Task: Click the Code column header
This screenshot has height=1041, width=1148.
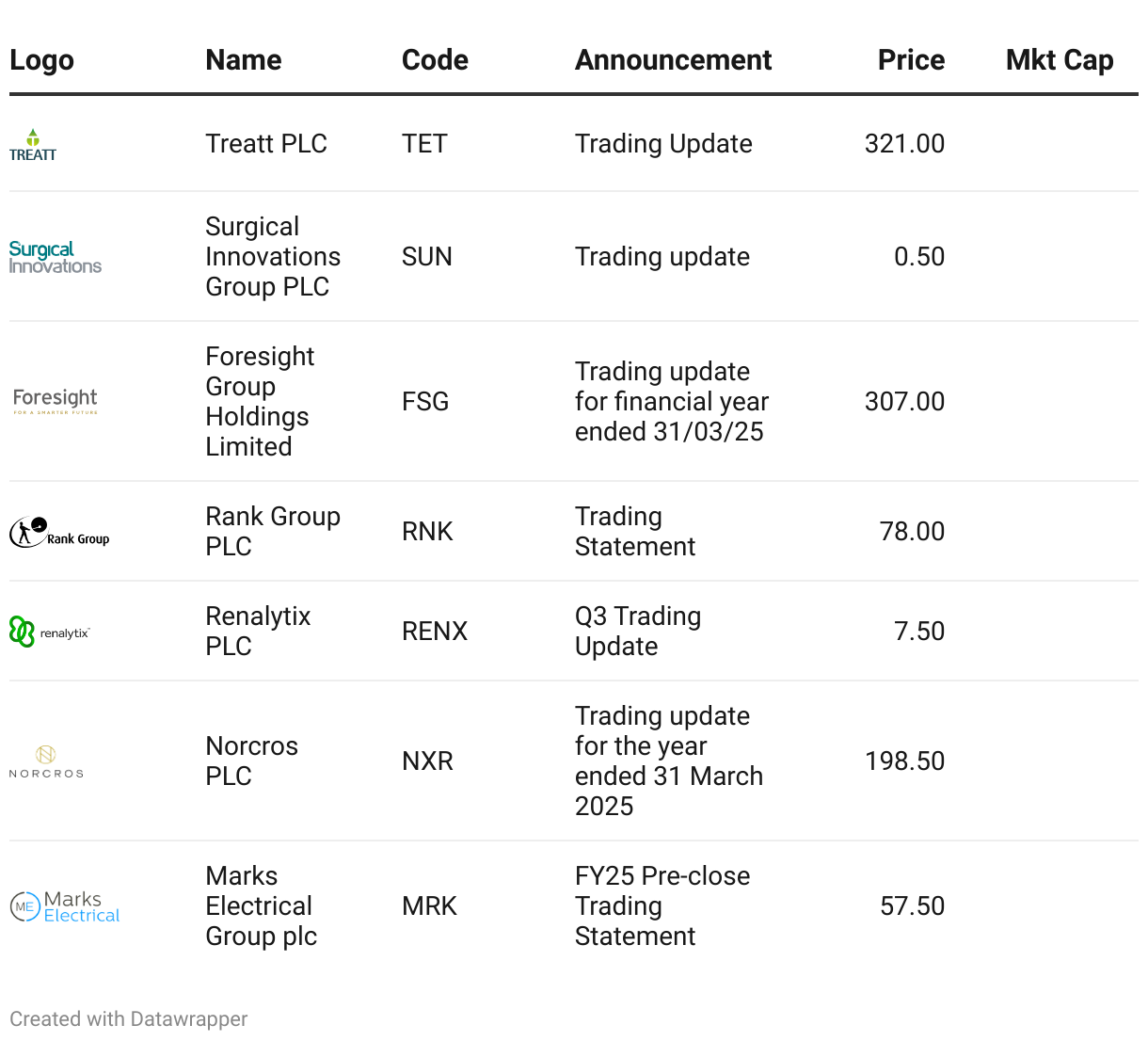Action: (435, 60)
